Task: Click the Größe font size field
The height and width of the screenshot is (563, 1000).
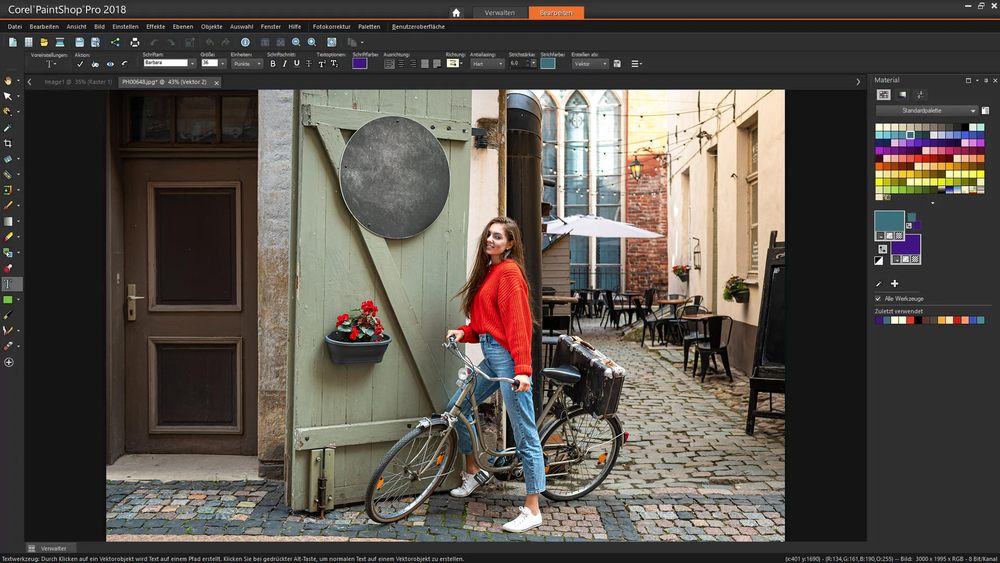Action: pyautogui.click(x=210, y=64)
